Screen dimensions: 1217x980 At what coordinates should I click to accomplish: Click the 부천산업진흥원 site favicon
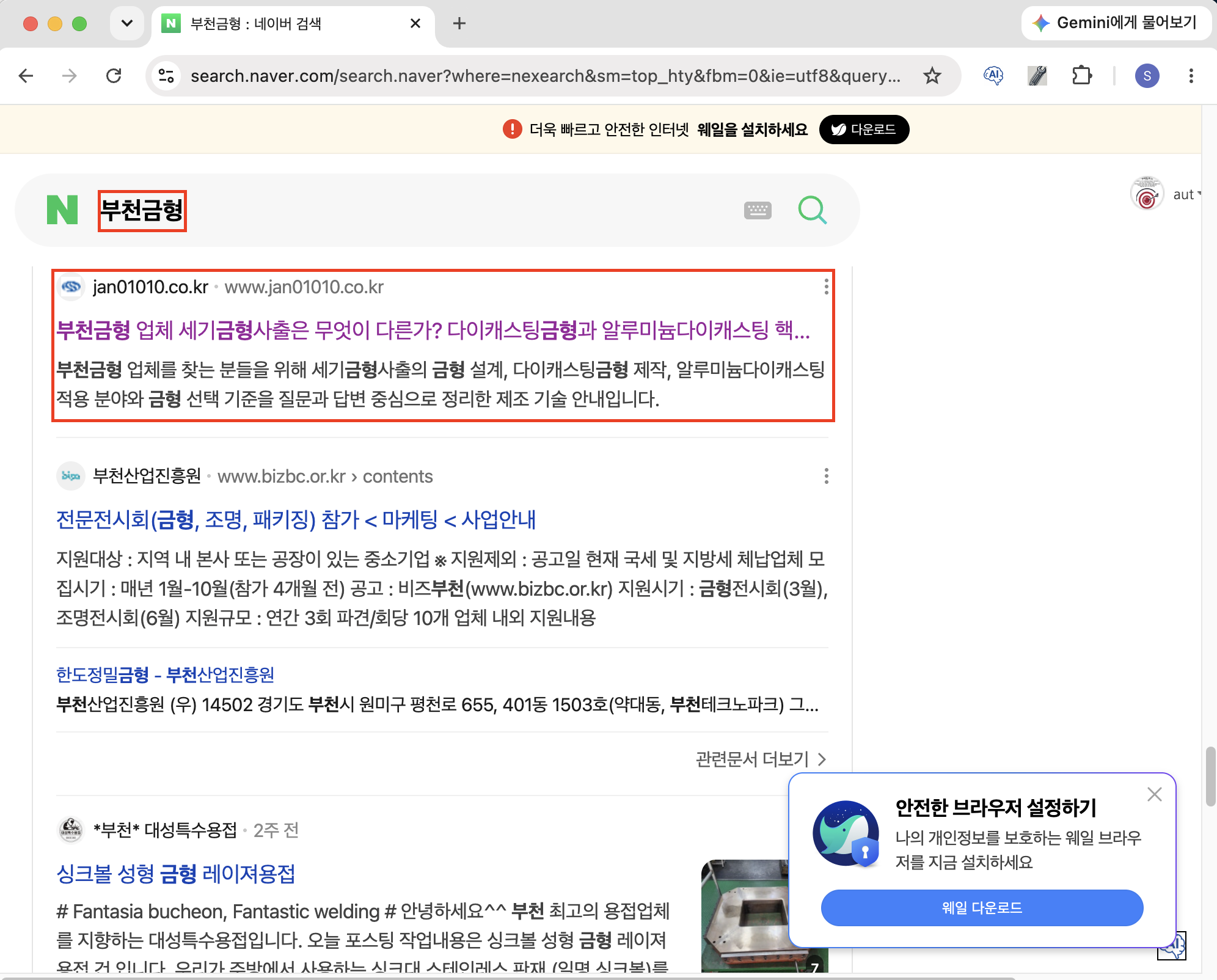coord(71,476)
